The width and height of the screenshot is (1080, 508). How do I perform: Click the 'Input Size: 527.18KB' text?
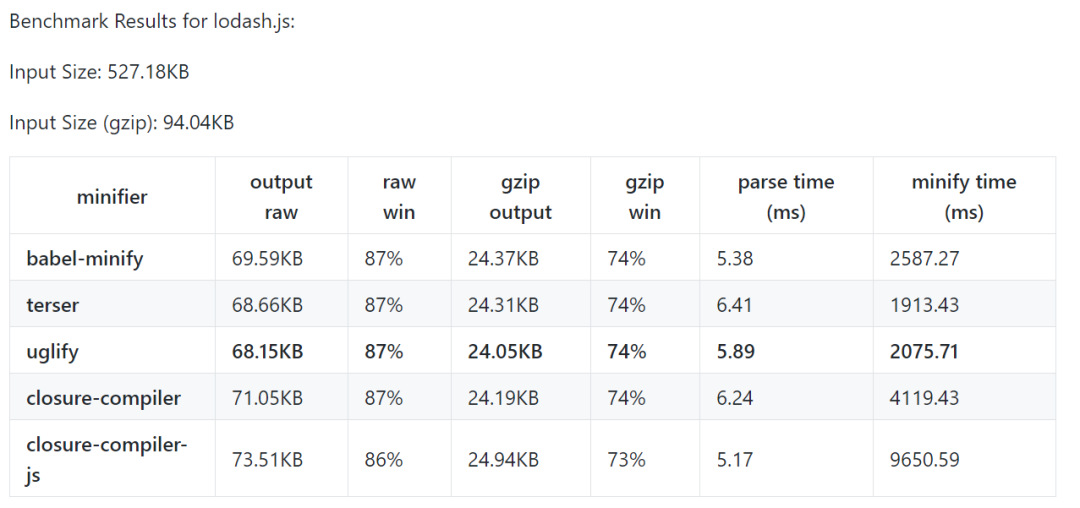(99, 72)
